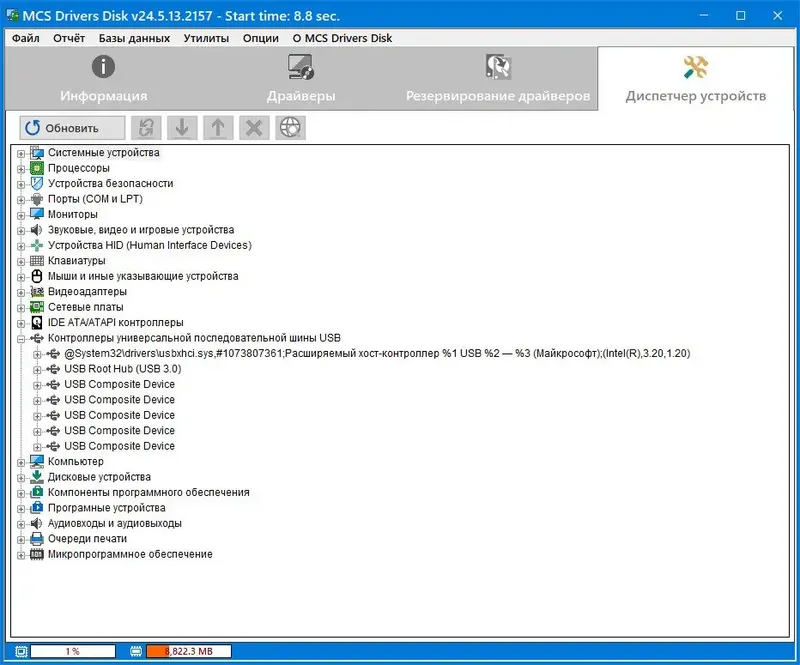Expand the Микропрограммное обеспечение node
The height and width of the screenshot is (665, 800).
click(x=21, y=555)
